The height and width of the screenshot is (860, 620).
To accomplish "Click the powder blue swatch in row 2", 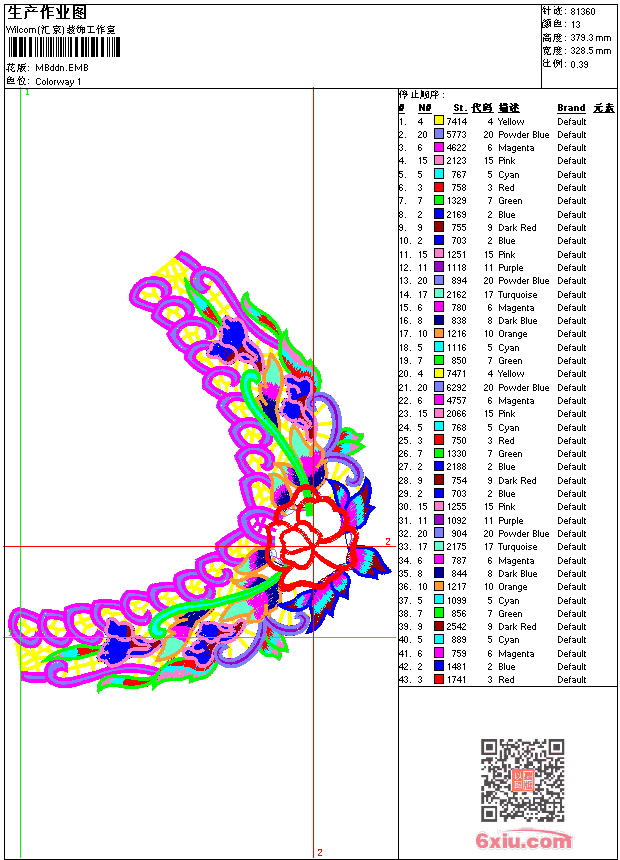I will pos(439,134).
